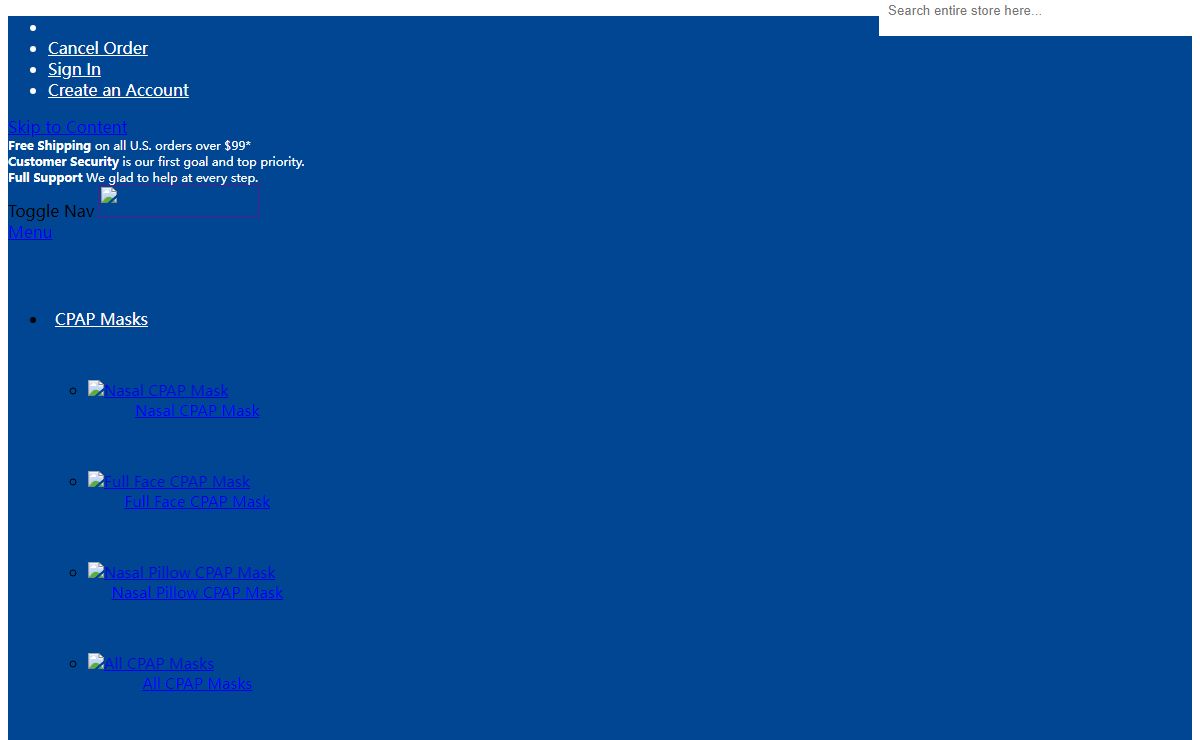Image resolution: width=1200 pixels, height=740 pixels.
Task: Open the Nasal CPAP Mask text link
Action: (197, 411)
